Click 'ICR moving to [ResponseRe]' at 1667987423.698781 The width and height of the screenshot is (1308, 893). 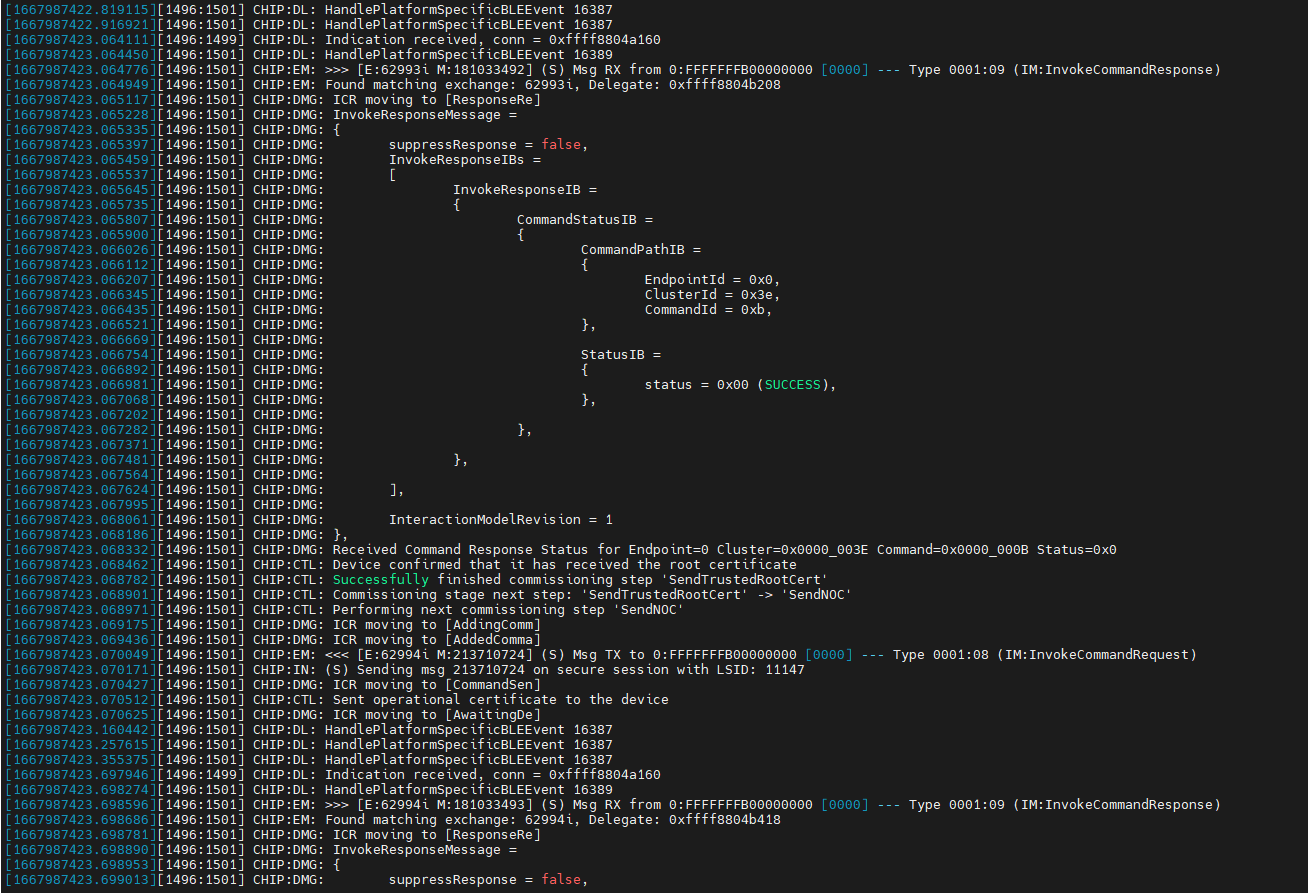[437, 834]
